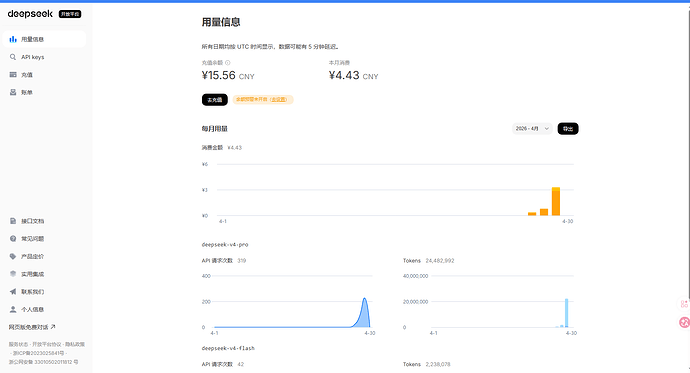This screenshot has width=690, height=373.
Task: Click the tall light-blue bar in Tokens chart
Action: [566, 313]
